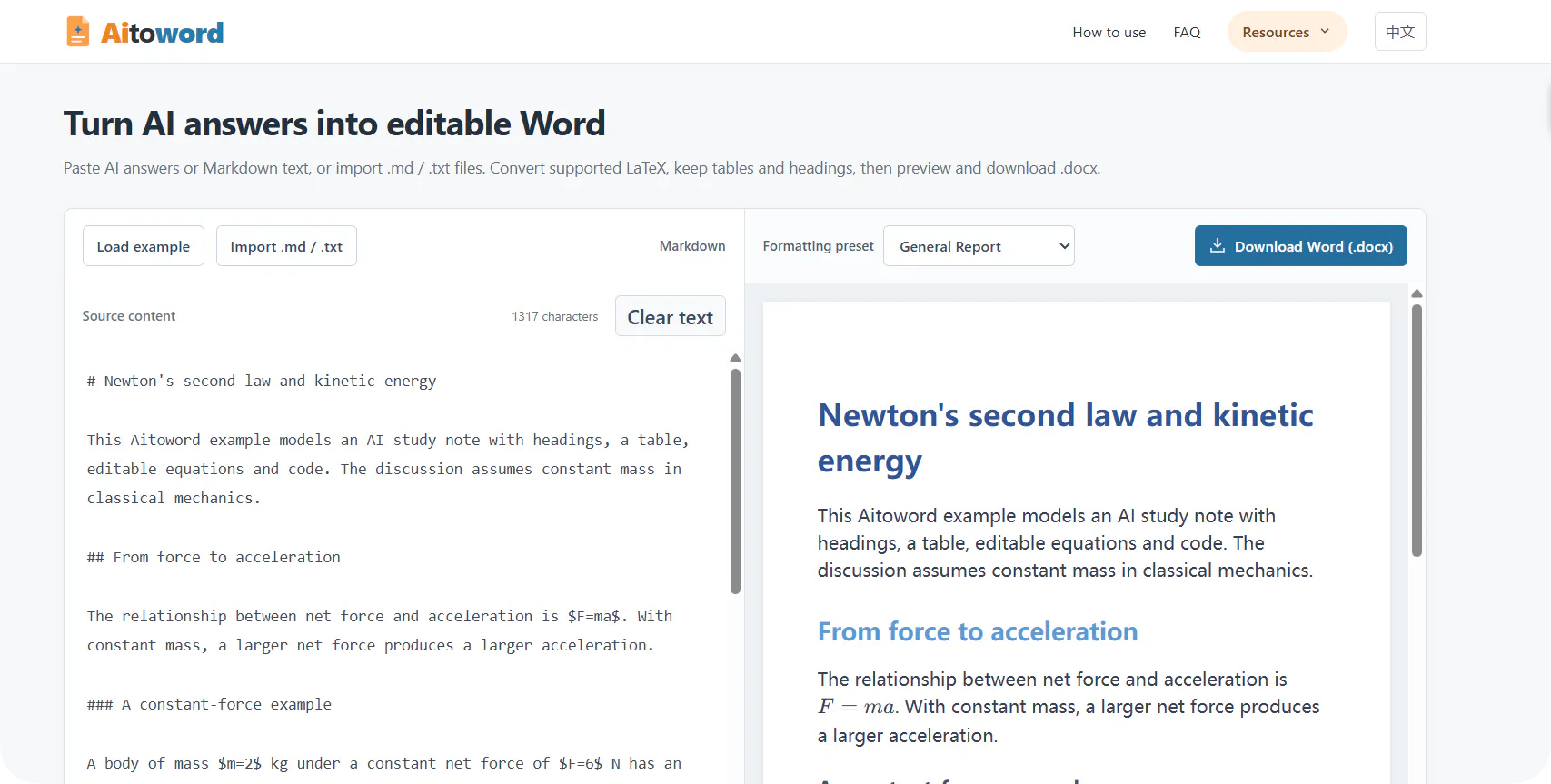Viewport: 1551px width, 784px height.
Task: Open the Formatting preset General Report dropdown
Action: [x=979, y=246]
